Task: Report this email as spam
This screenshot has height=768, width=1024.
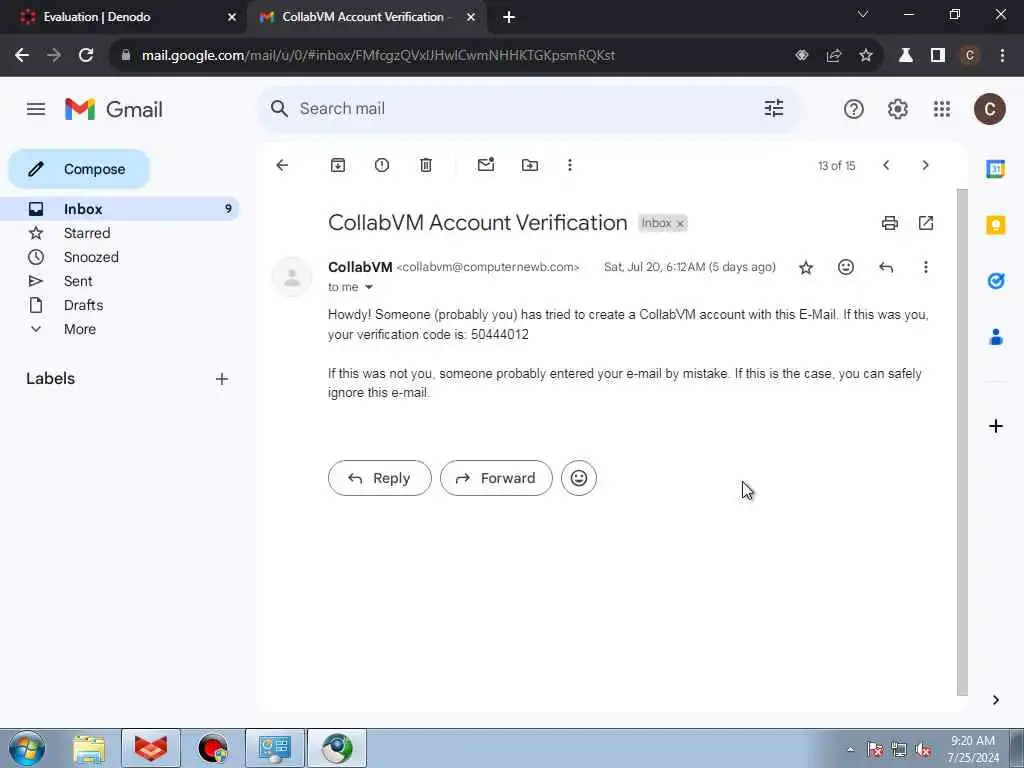Action: click(382, 165)
